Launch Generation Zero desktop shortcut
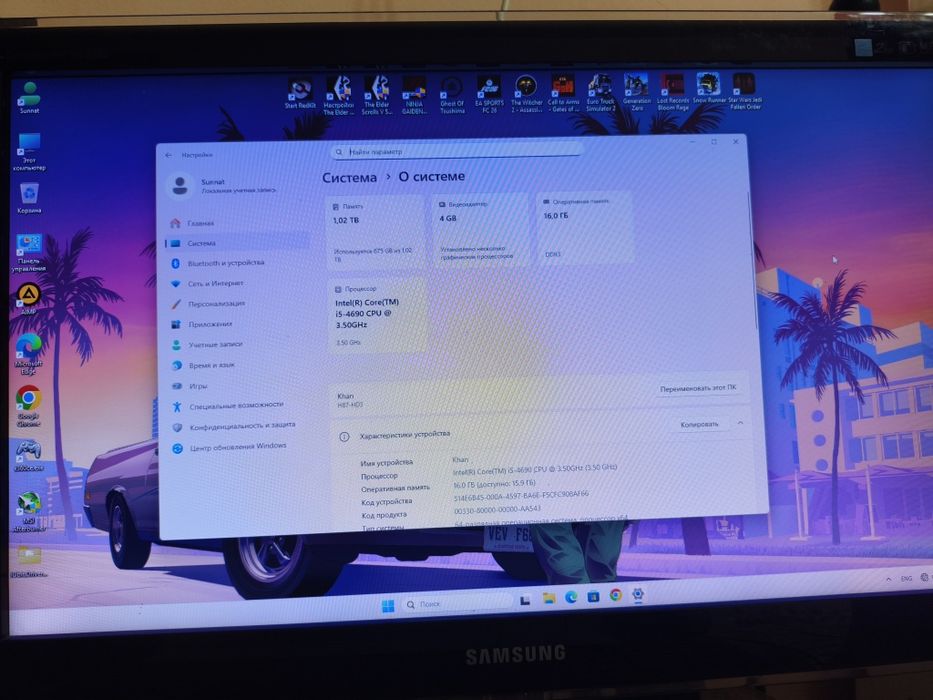This screenshot has width=933, height=700. [636, 92]
